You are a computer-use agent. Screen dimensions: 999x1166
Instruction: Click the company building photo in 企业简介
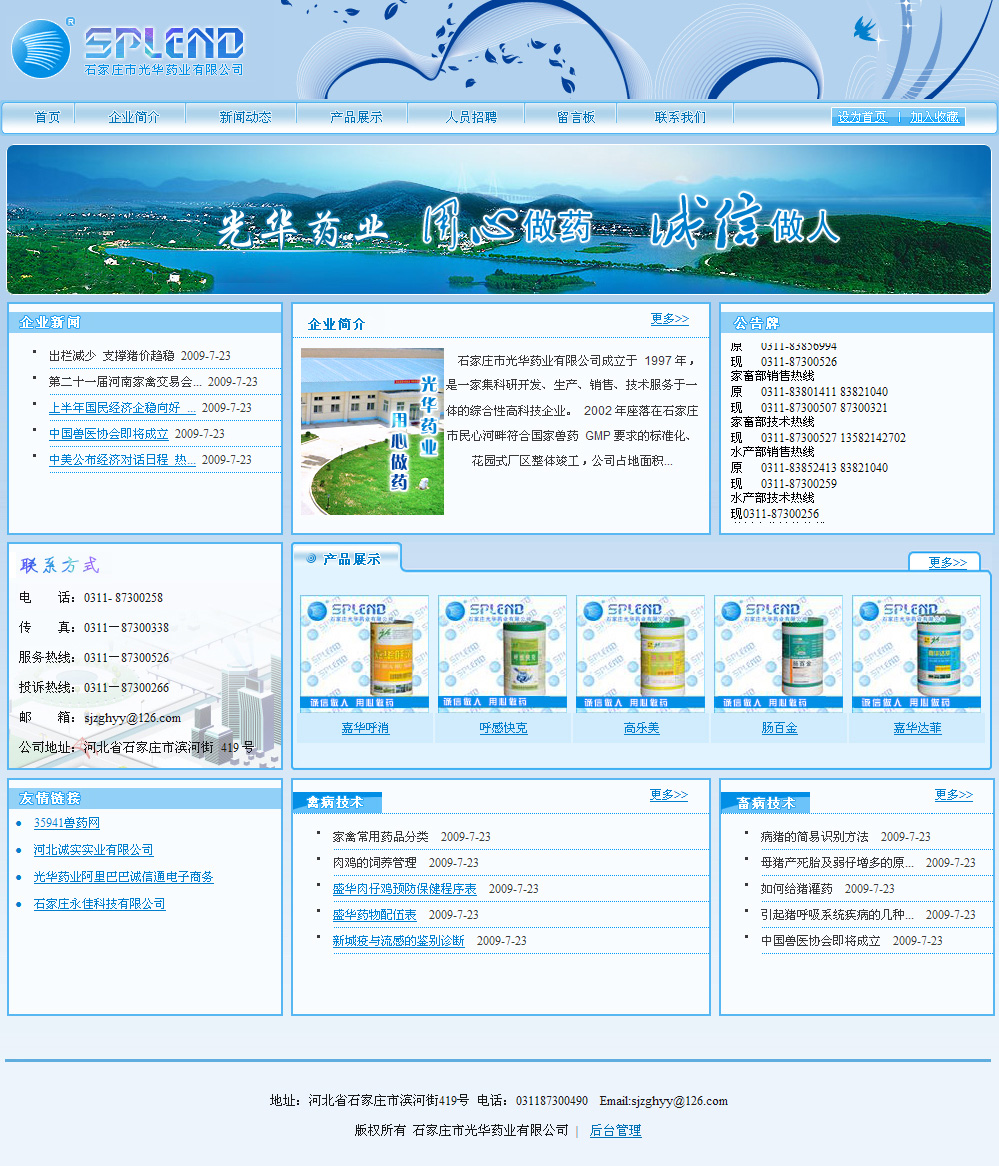(372, 431)
